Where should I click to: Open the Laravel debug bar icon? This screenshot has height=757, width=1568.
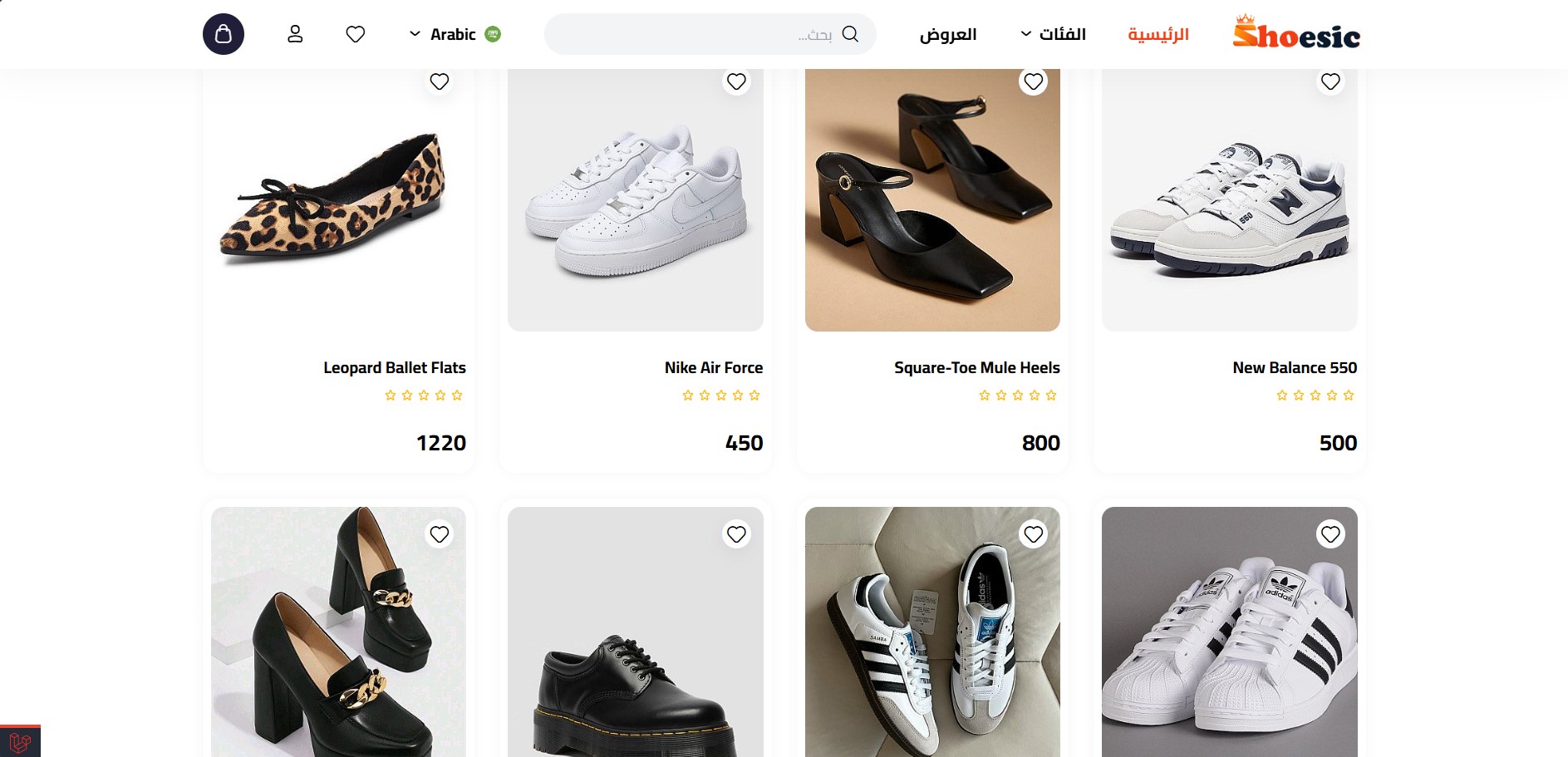pyautogui.click(x=20, y=741)
